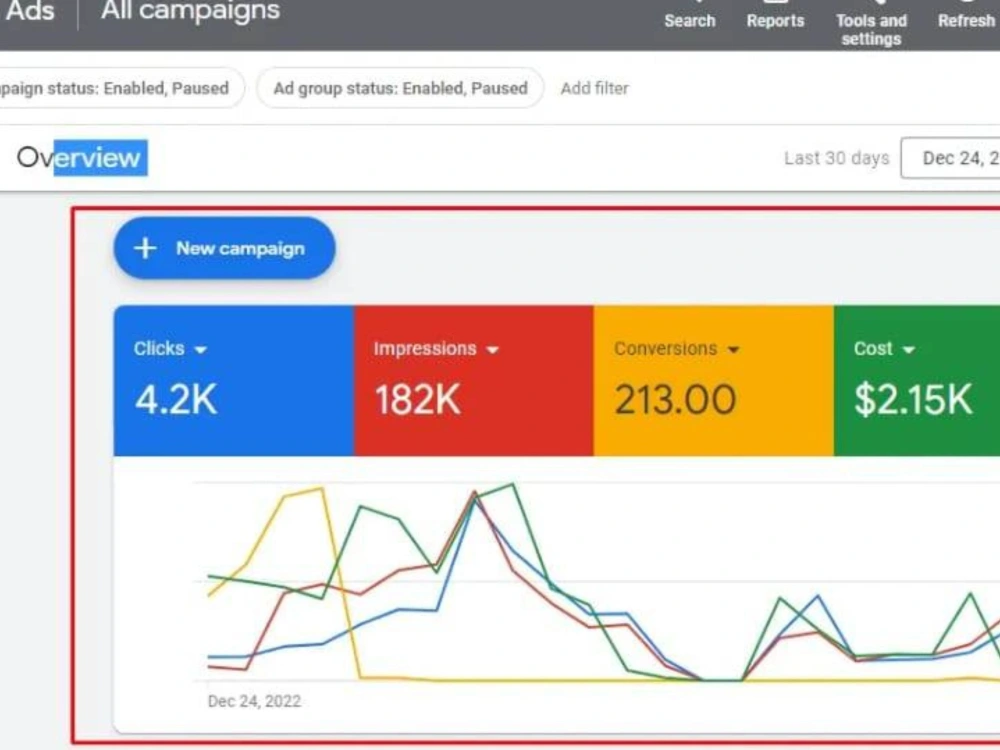Open the date range picker

click(x=950, y=158)
